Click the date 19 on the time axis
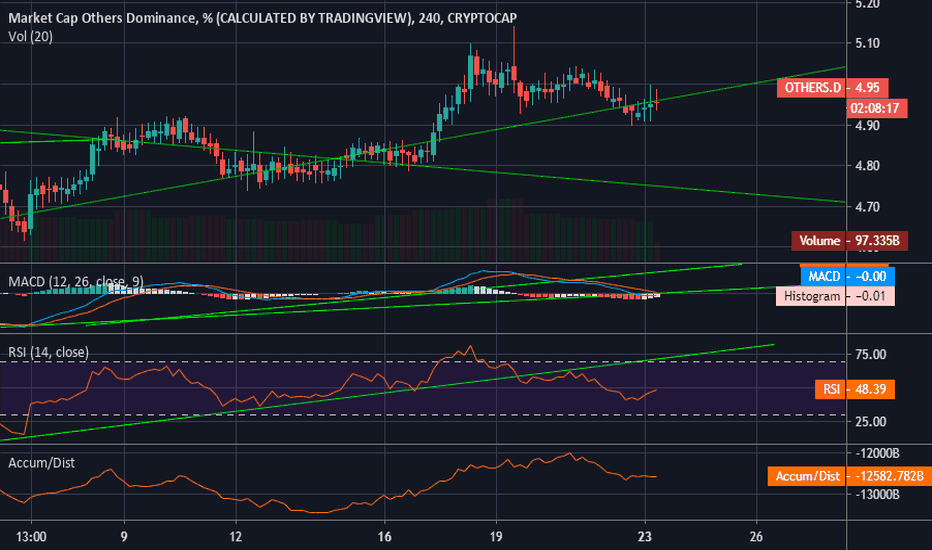 click(x=496, y=537)
